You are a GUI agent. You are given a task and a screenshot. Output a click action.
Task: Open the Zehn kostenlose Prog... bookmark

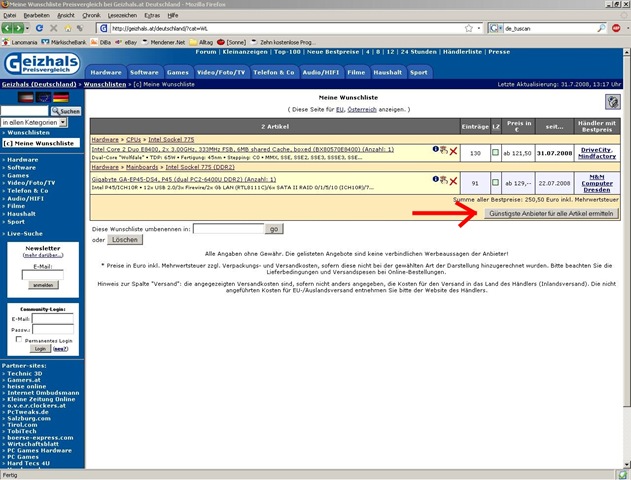click(x=283, y=42)
